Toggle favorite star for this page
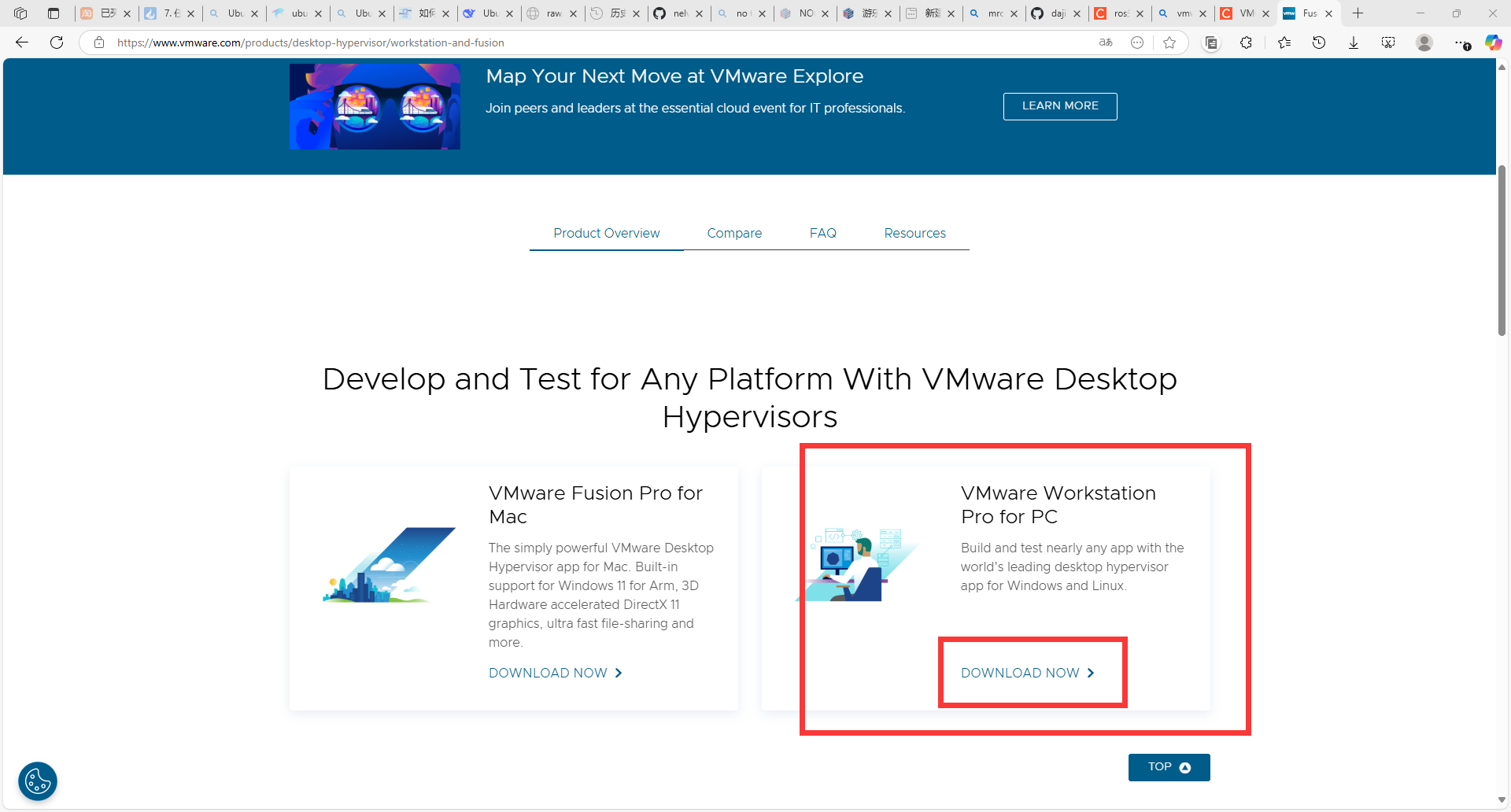 1170,42
